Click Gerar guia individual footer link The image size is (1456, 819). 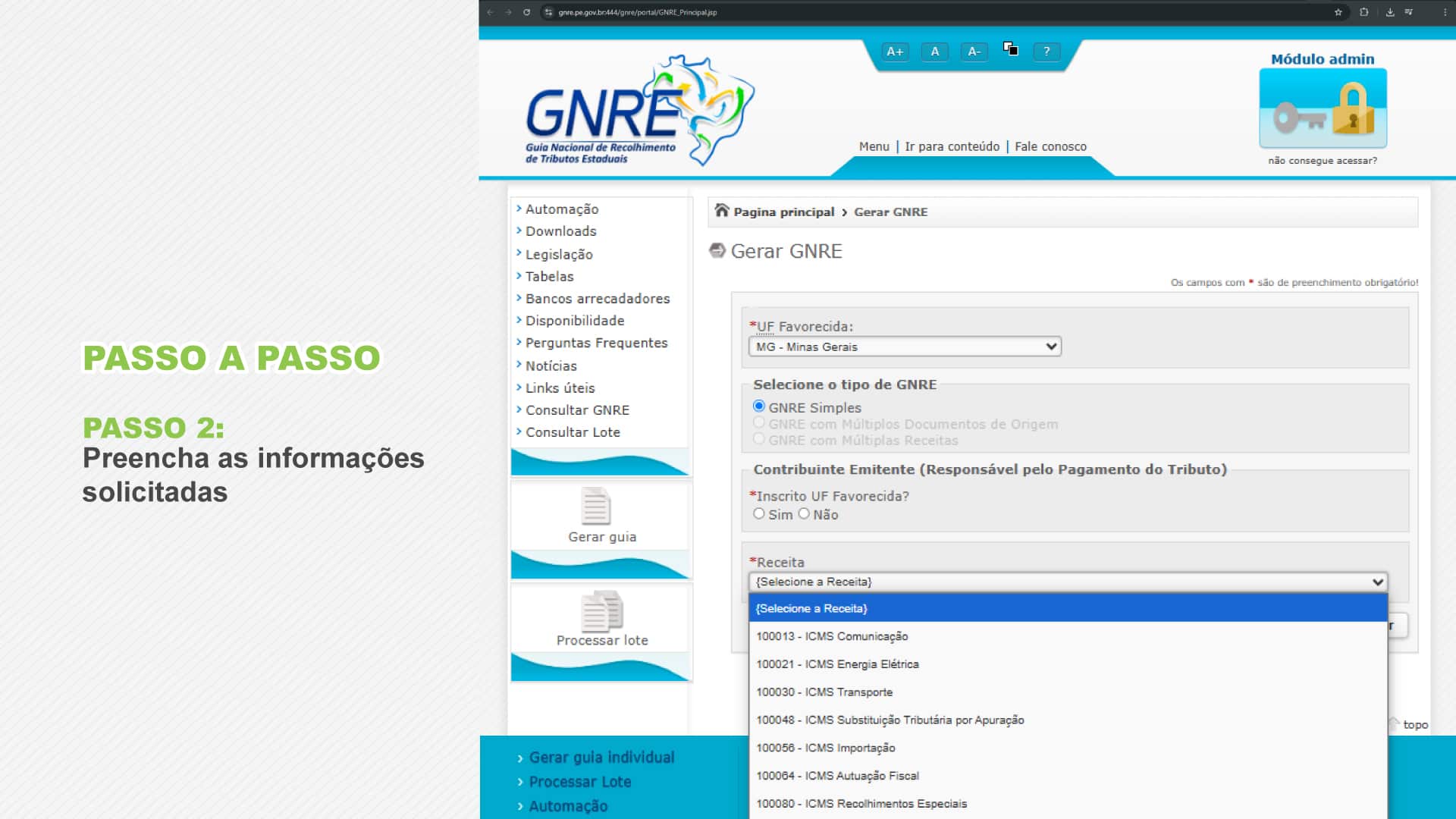coord(601,758)
